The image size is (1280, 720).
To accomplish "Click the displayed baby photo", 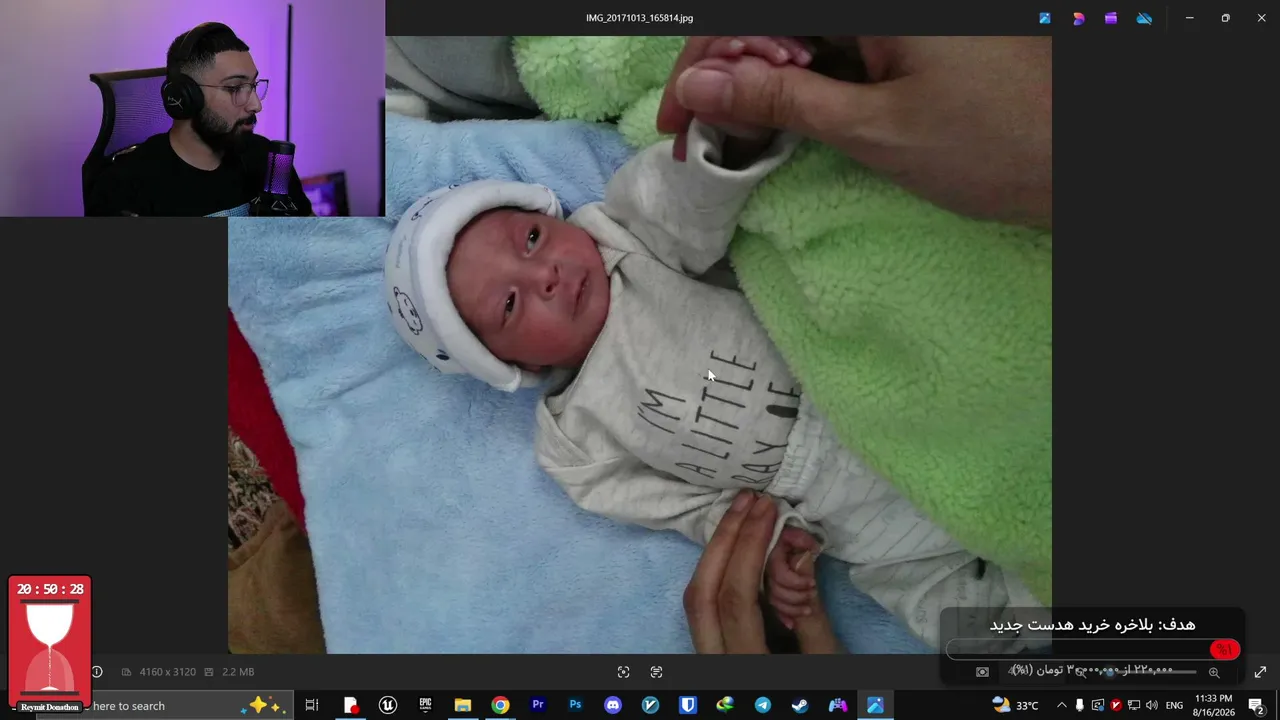I will point(640,345).
